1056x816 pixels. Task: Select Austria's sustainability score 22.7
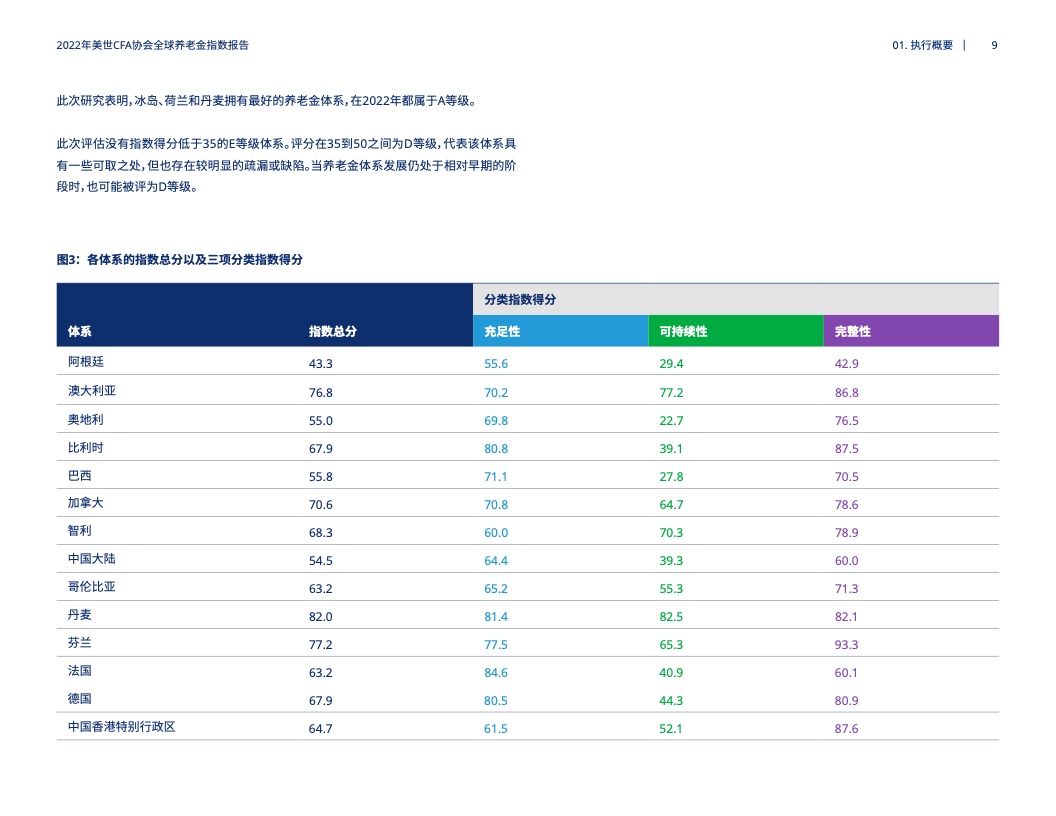[x=671, y=421]
